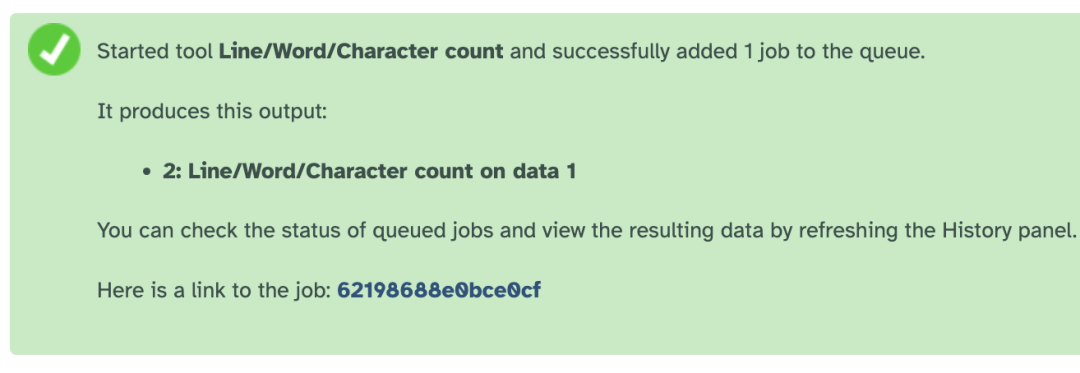
Task: Click the white check inside the green circle
Action: (x=54, y=49)
